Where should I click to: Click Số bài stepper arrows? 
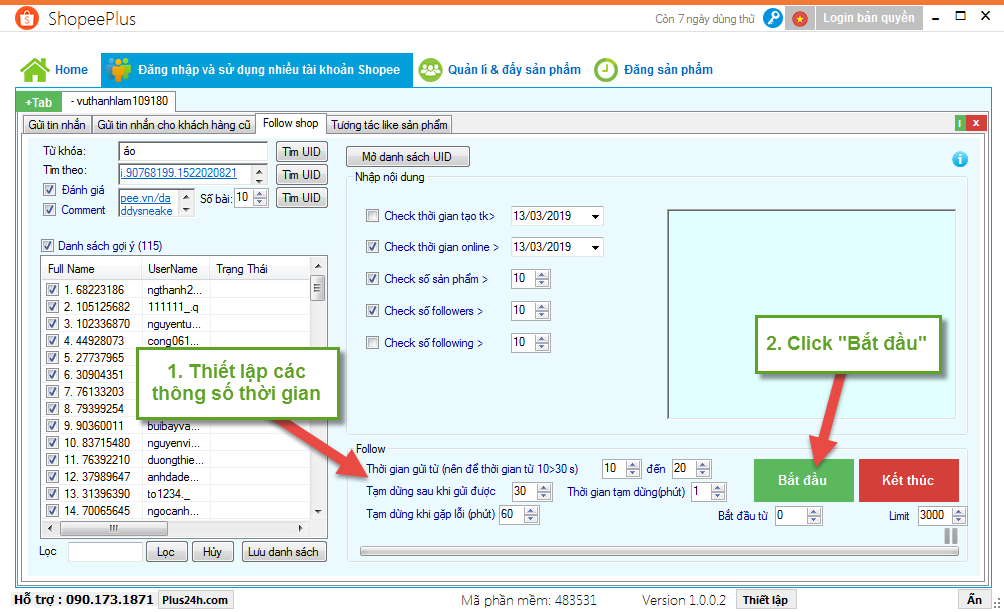pos(260,198)
